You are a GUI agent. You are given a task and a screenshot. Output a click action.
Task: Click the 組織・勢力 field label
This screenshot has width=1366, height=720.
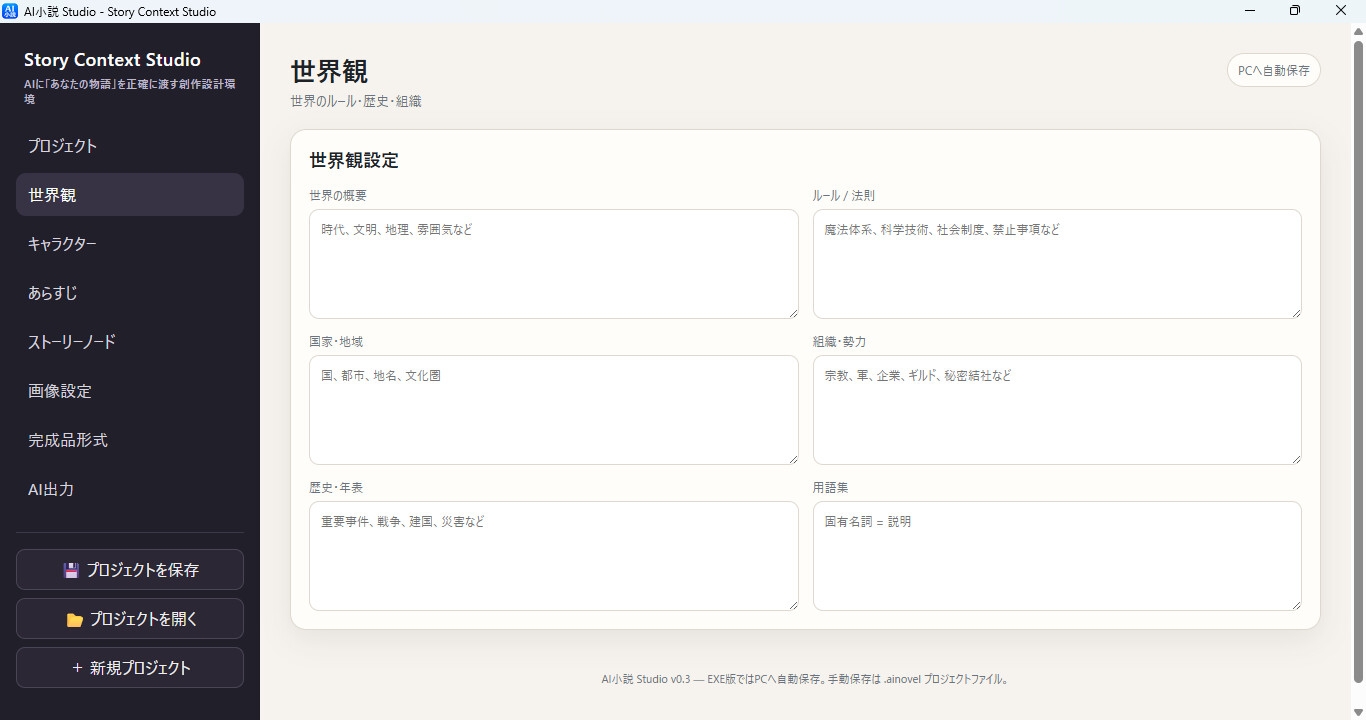(x=839, y=342)
